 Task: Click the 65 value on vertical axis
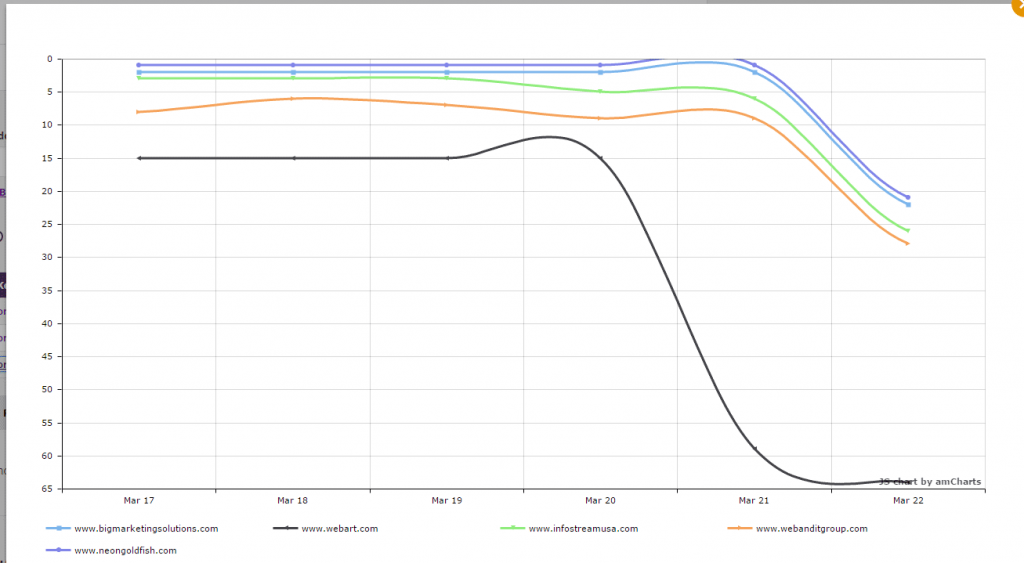[47, 489]
